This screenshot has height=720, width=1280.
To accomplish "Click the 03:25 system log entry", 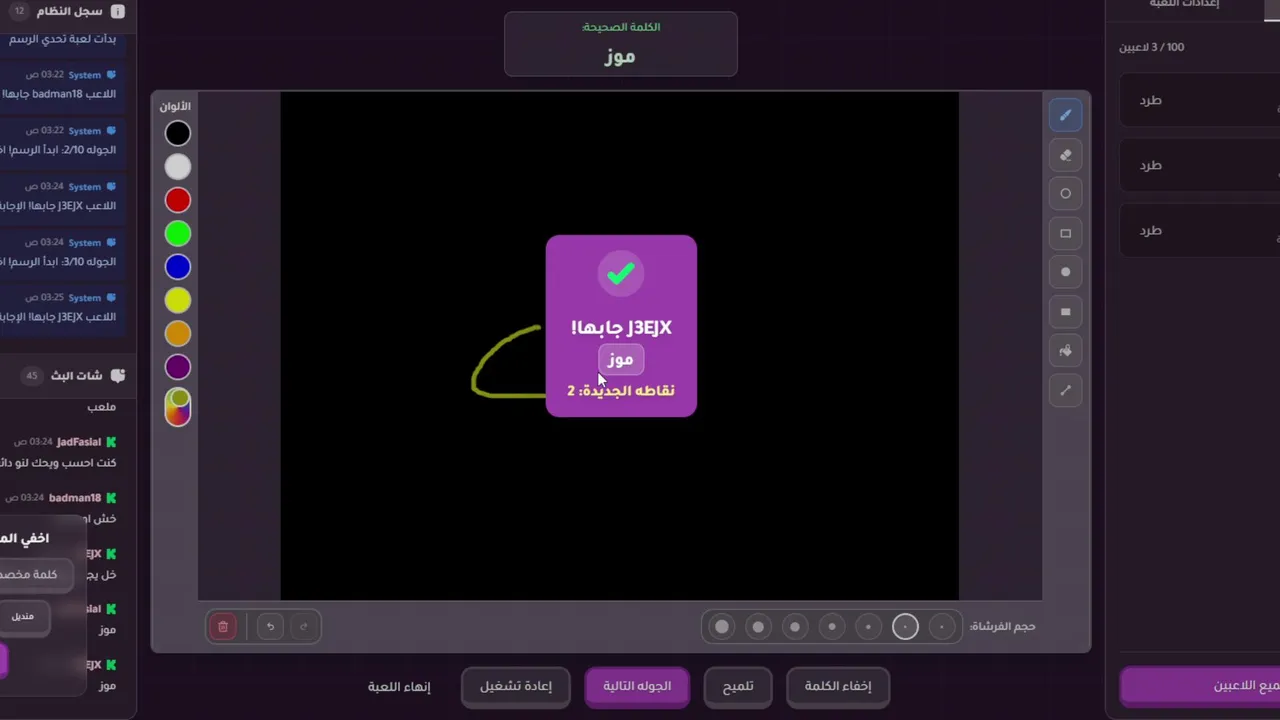I will 60,307.
